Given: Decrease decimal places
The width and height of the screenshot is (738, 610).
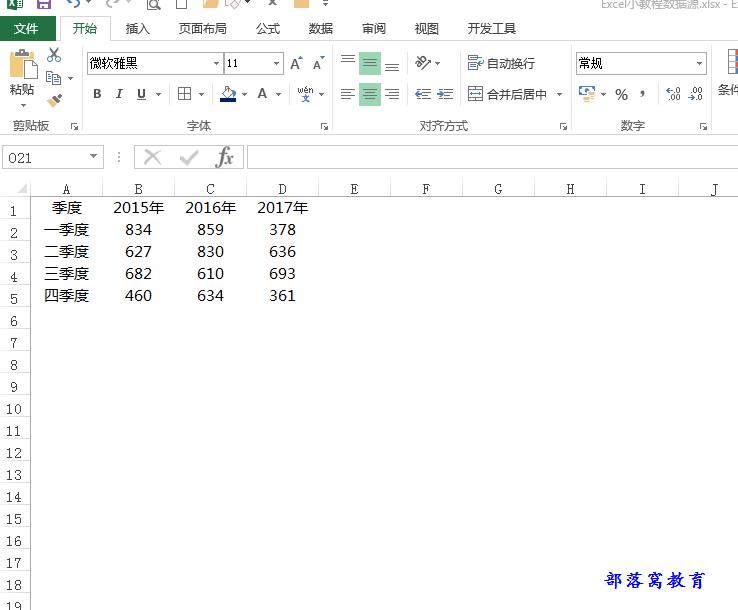Looking at the screenshot, I should click(695, 94).
